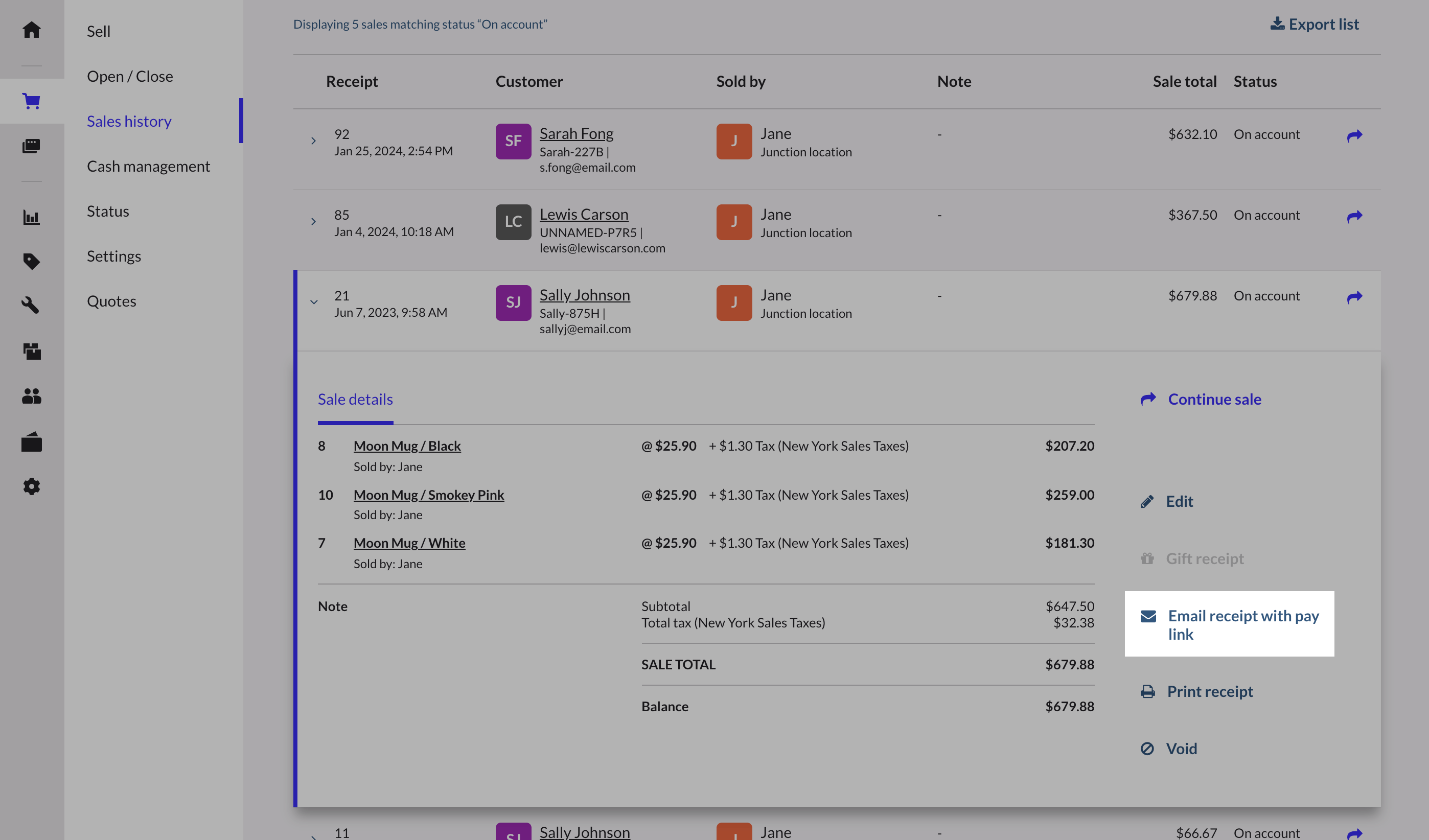
Task: Open the reporting bar chart icon
Action: pyautogui.click(x=32, y=217)
